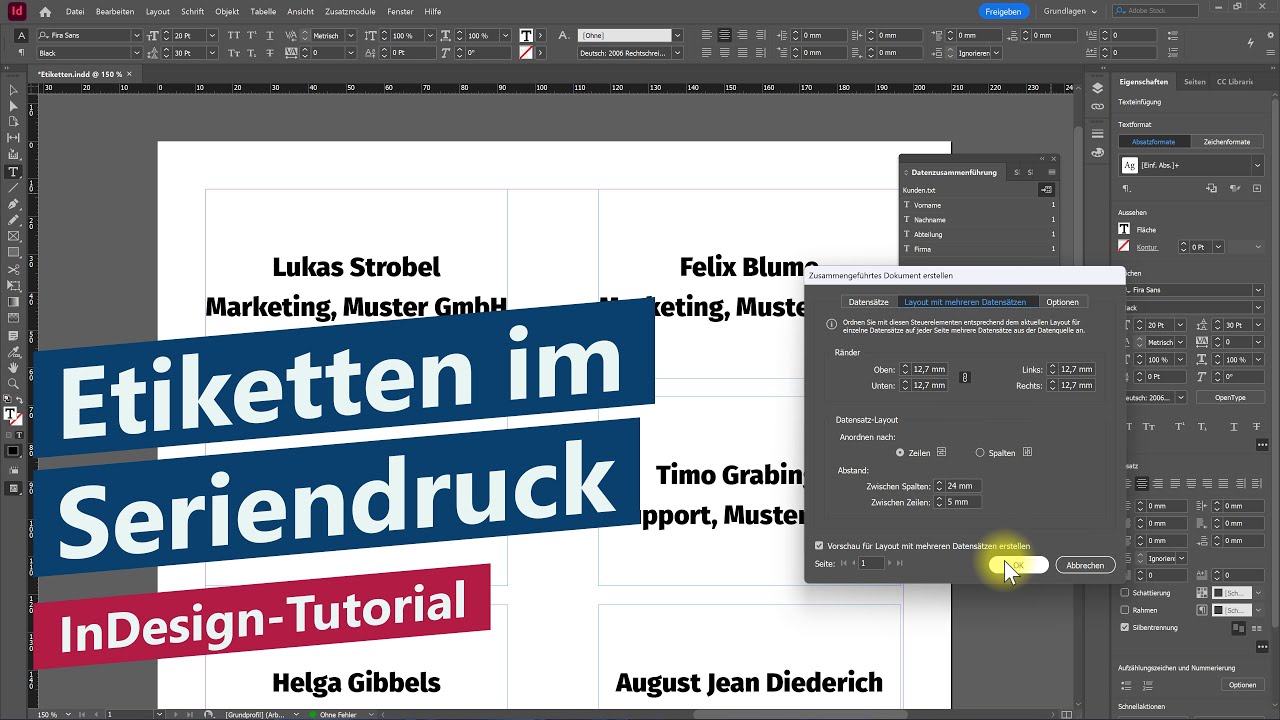Align left paragraph in top control bar
Viewport: 1280px width, 720px height.
tap(707, 35)
